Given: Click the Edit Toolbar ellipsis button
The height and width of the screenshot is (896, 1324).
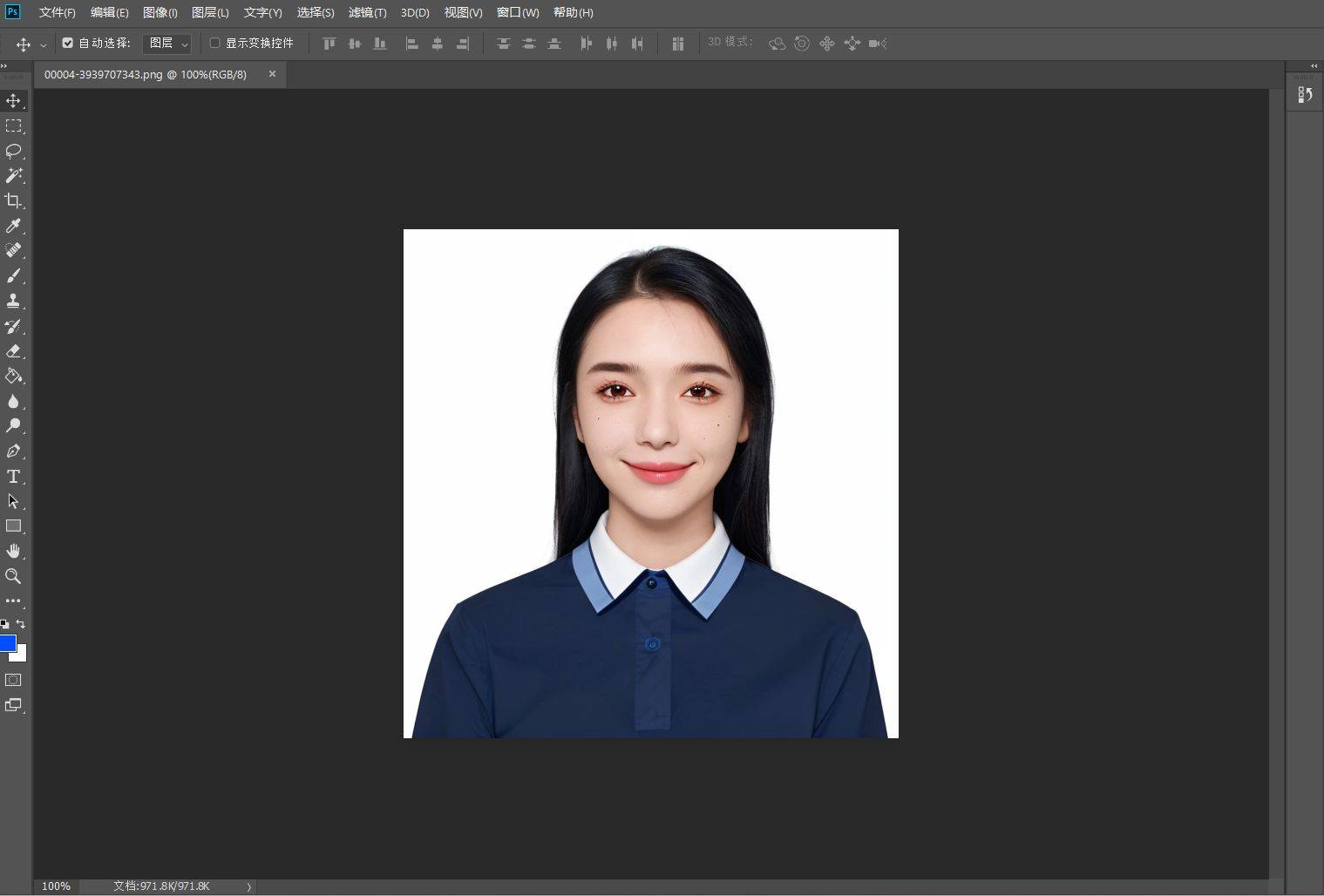Looking at the screenshot, I should 13,601.
